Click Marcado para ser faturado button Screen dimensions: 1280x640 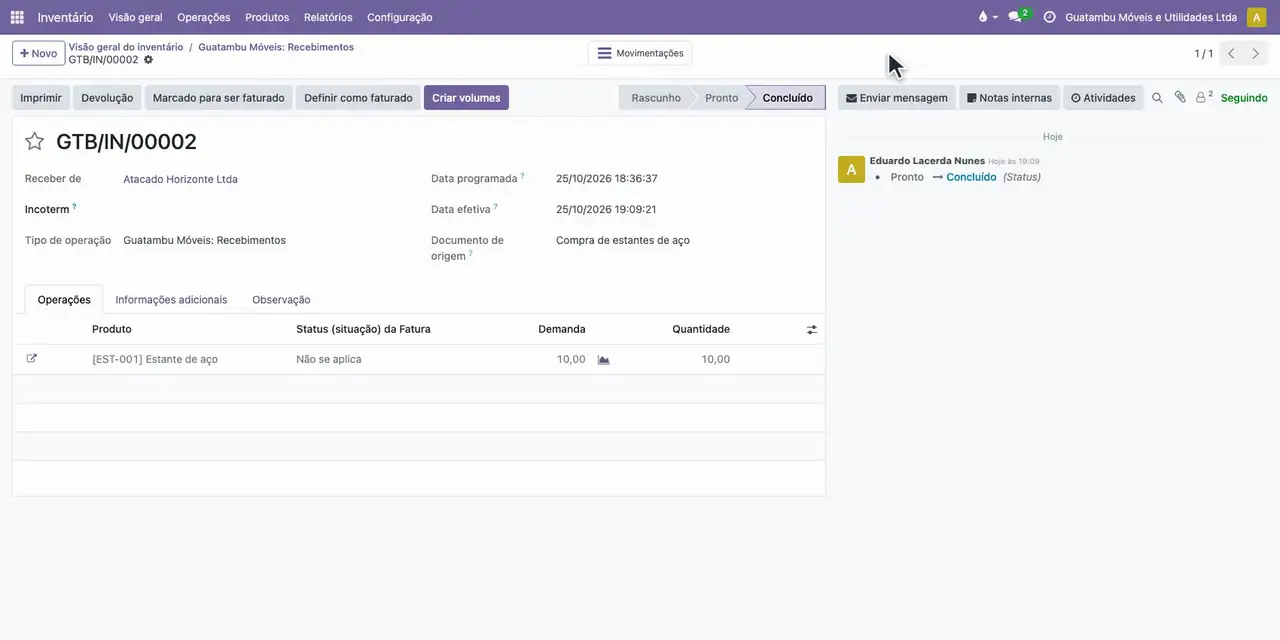[218, 98]
